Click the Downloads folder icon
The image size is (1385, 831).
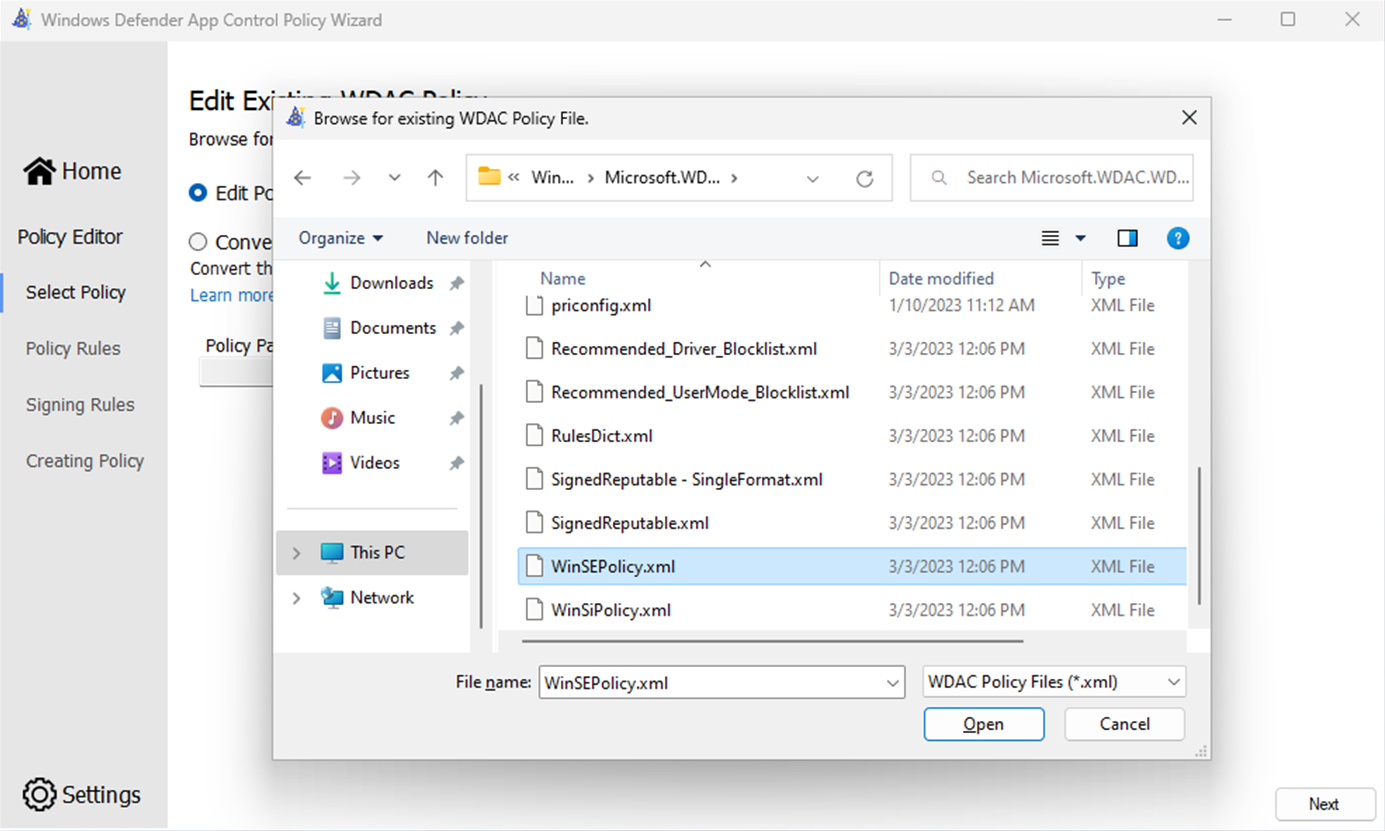click(332, 283)
